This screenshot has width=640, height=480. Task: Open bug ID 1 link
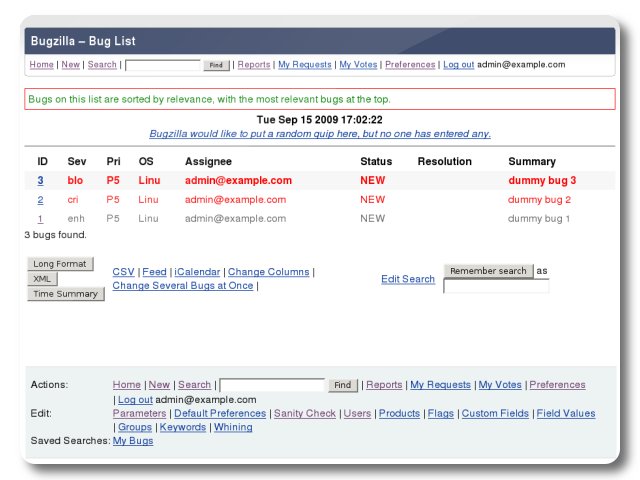click(42, 219)
